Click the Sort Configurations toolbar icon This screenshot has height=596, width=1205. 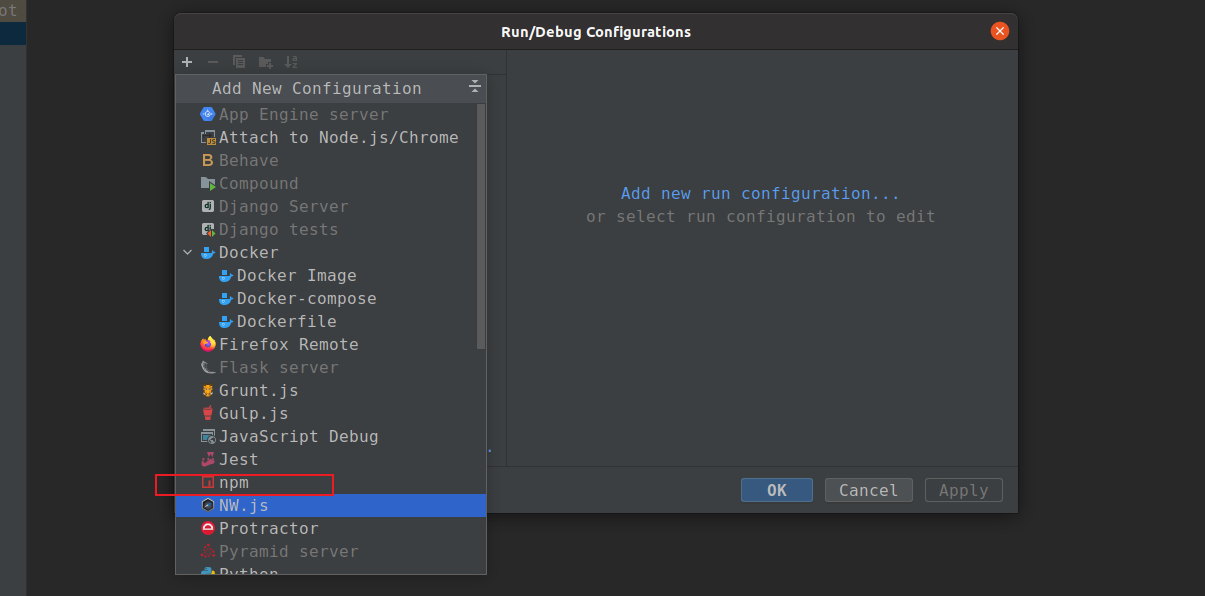[291, 62]
